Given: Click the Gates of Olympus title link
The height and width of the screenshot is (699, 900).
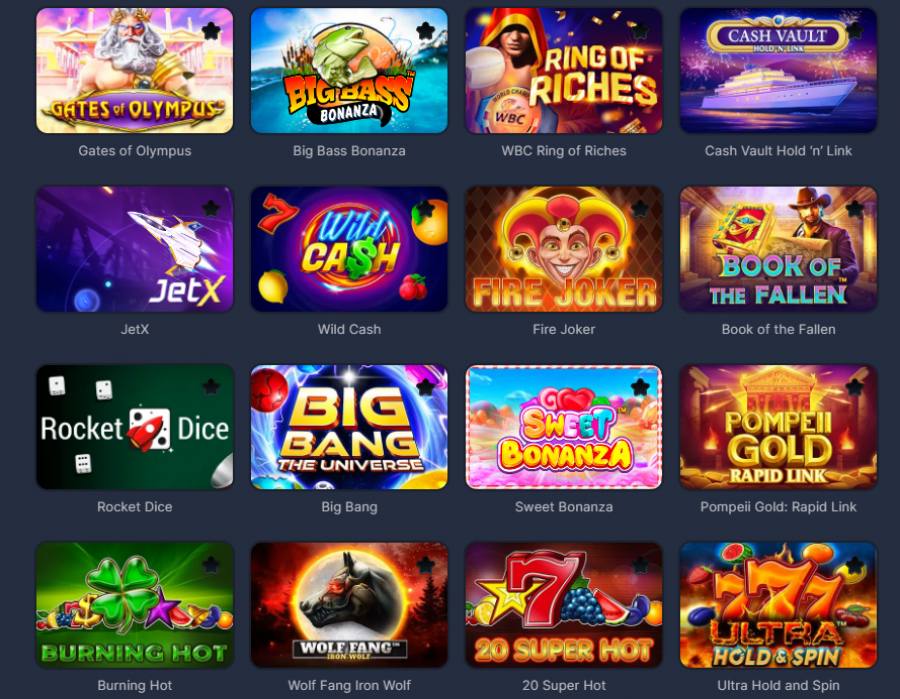Looking at the screenshot, I should coord(135,151).
